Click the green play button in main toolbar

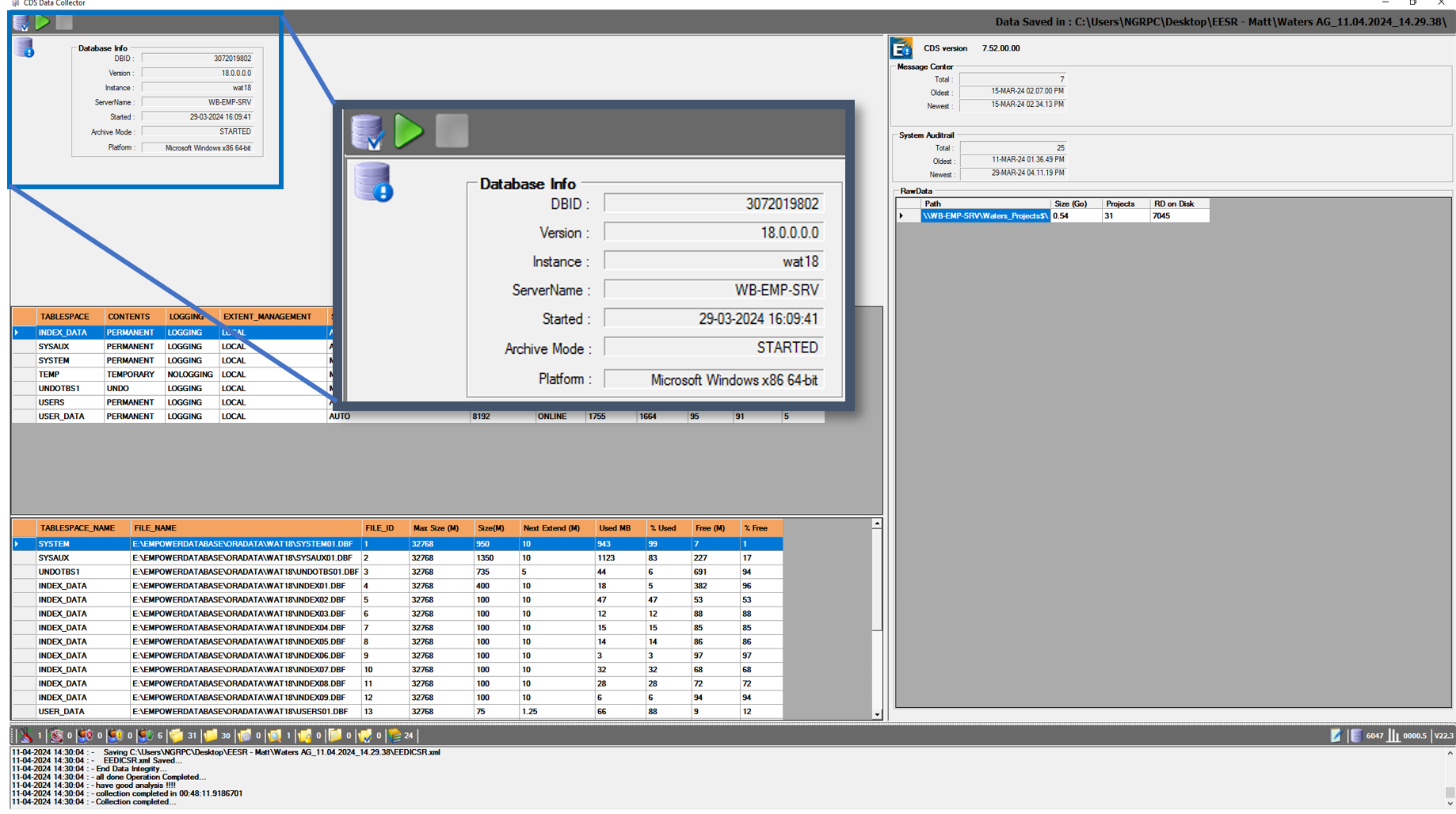tap(43, 22)
